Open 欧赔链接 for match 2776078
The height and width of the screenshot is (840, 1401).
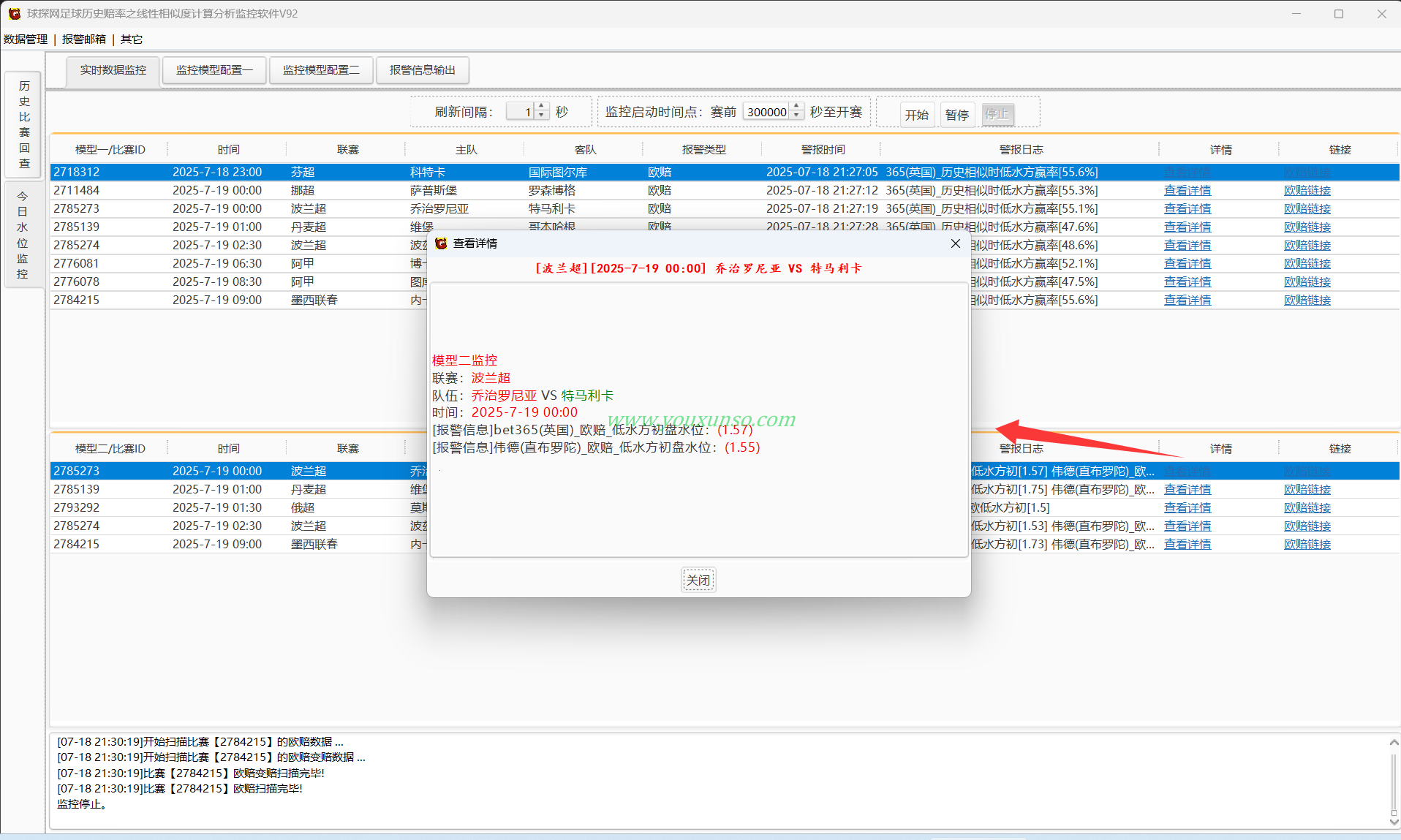pyautogui.click(x=1307, y=282)
